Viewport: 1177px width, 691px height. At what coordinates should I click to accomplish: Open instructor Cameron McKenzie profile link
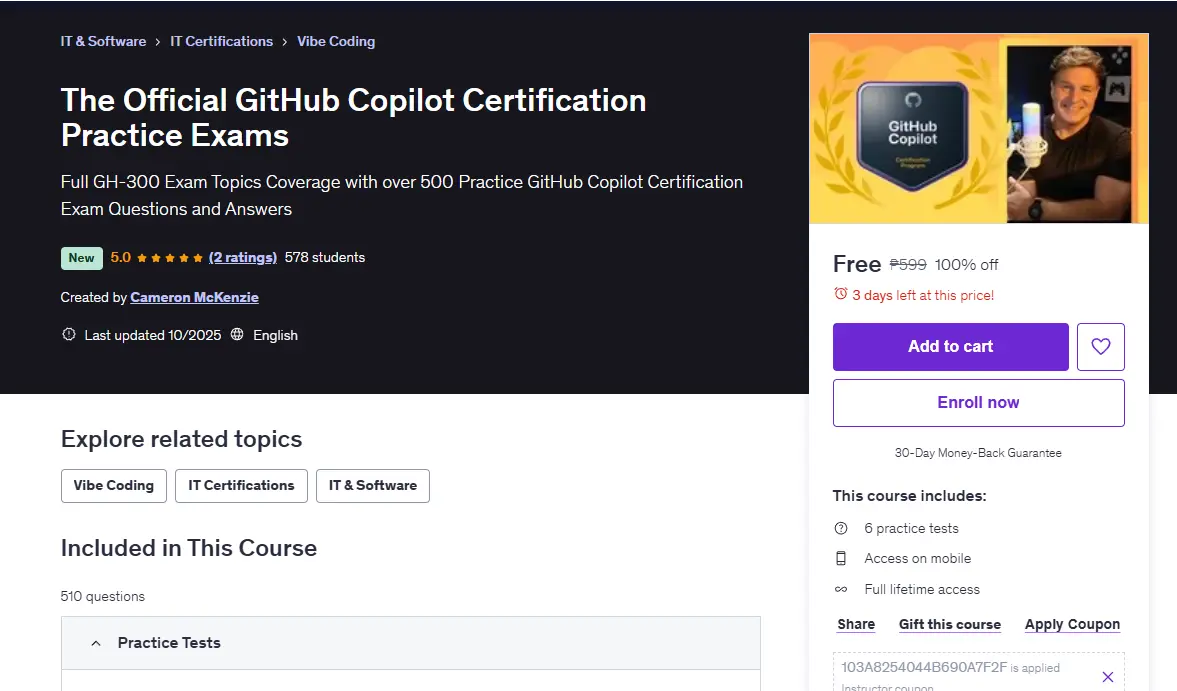point(194,297)
